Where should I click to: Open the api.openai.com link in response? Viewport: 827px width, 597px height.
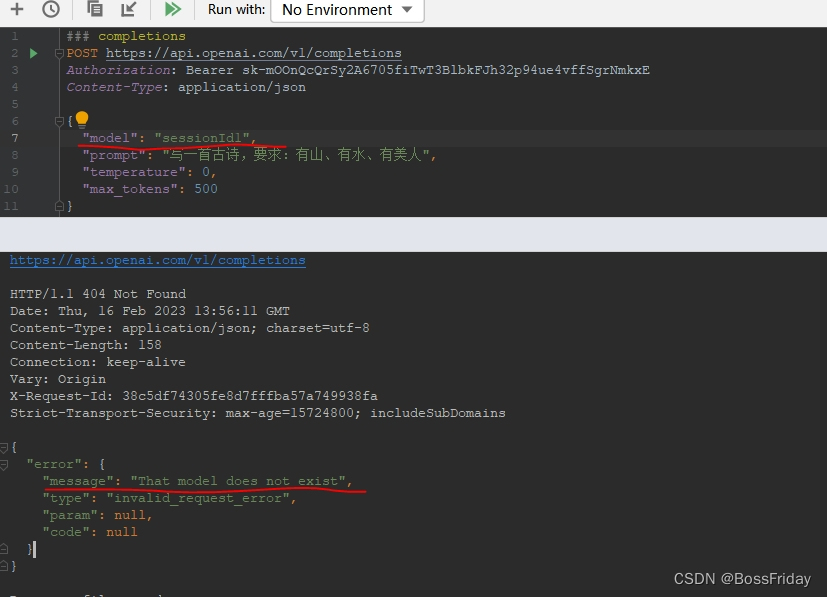pos(157,260)
